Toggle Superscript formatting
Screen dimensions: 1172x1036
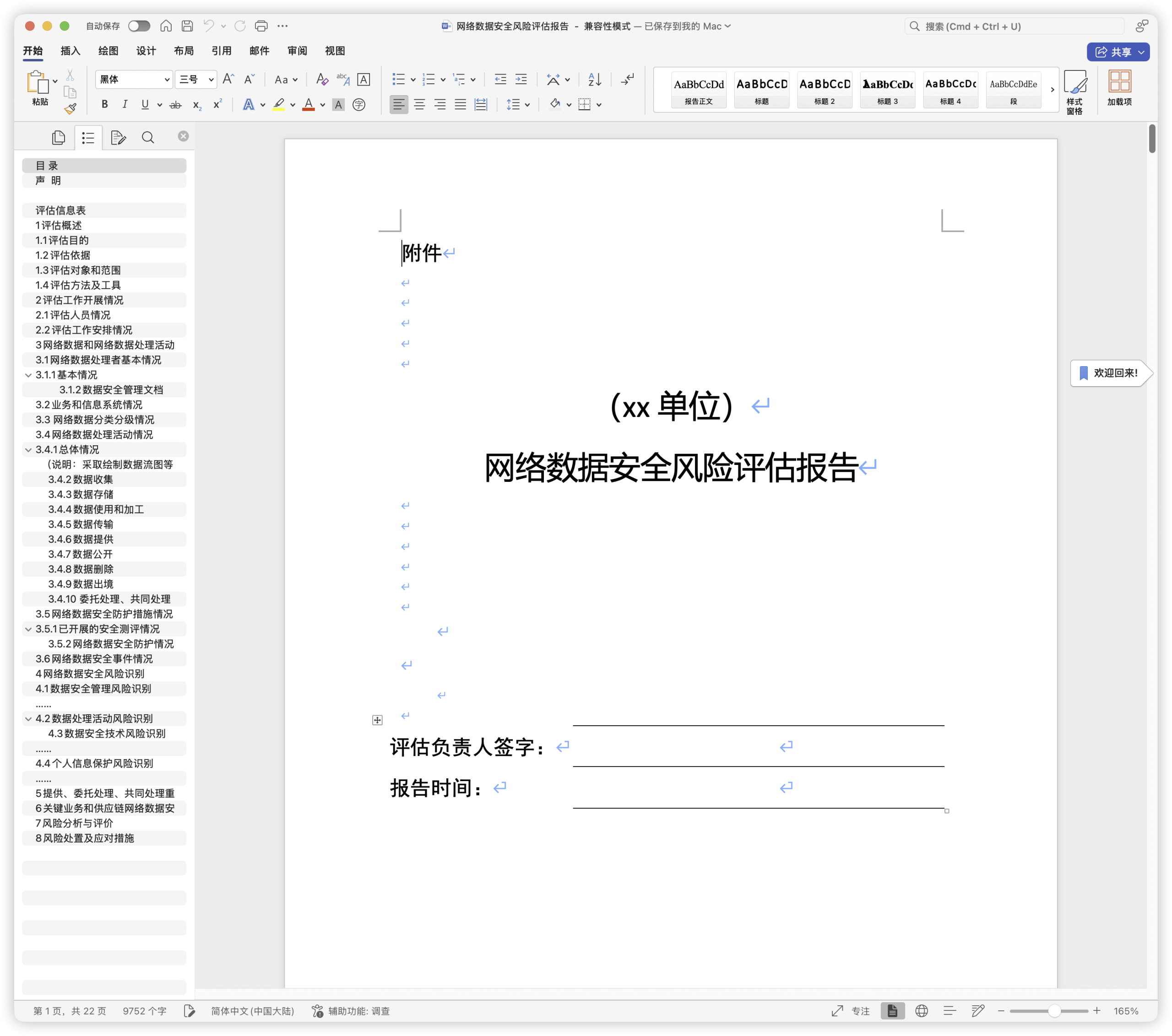pos(218,104)
